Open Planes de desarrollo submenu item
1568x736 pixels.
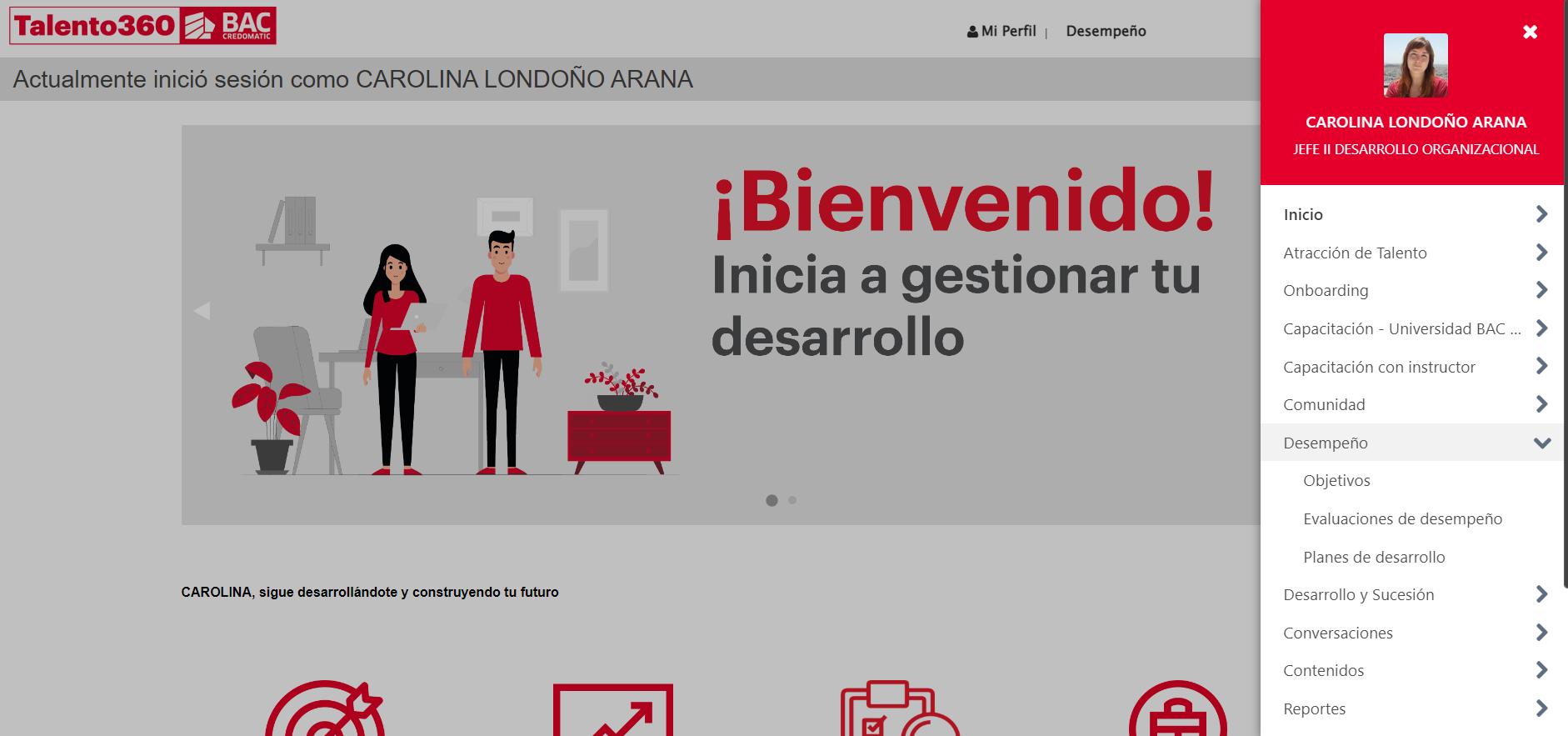pos(1374,557)
